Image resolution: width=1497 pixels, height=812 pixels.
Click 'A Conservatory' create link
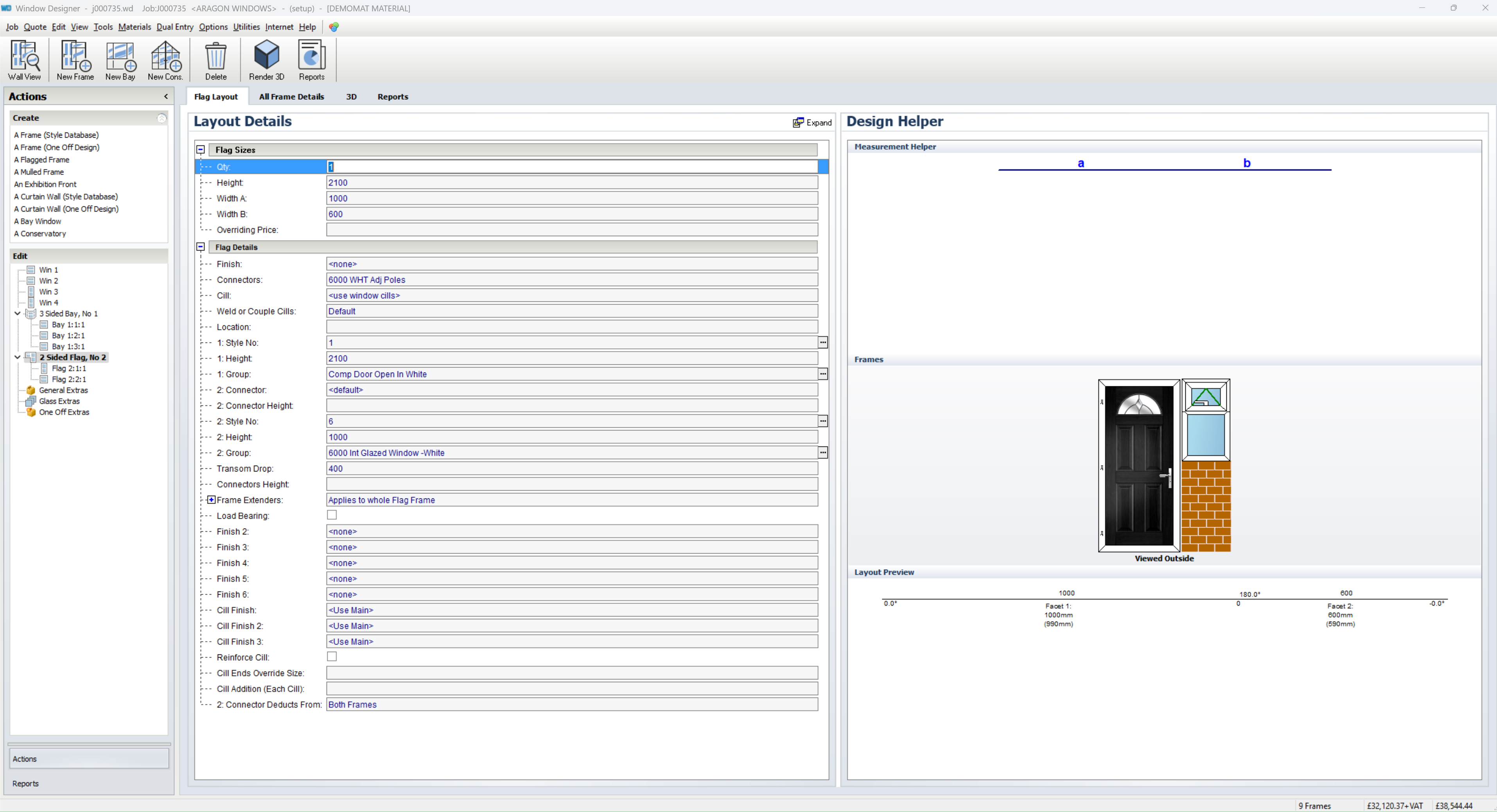(40, 233)
